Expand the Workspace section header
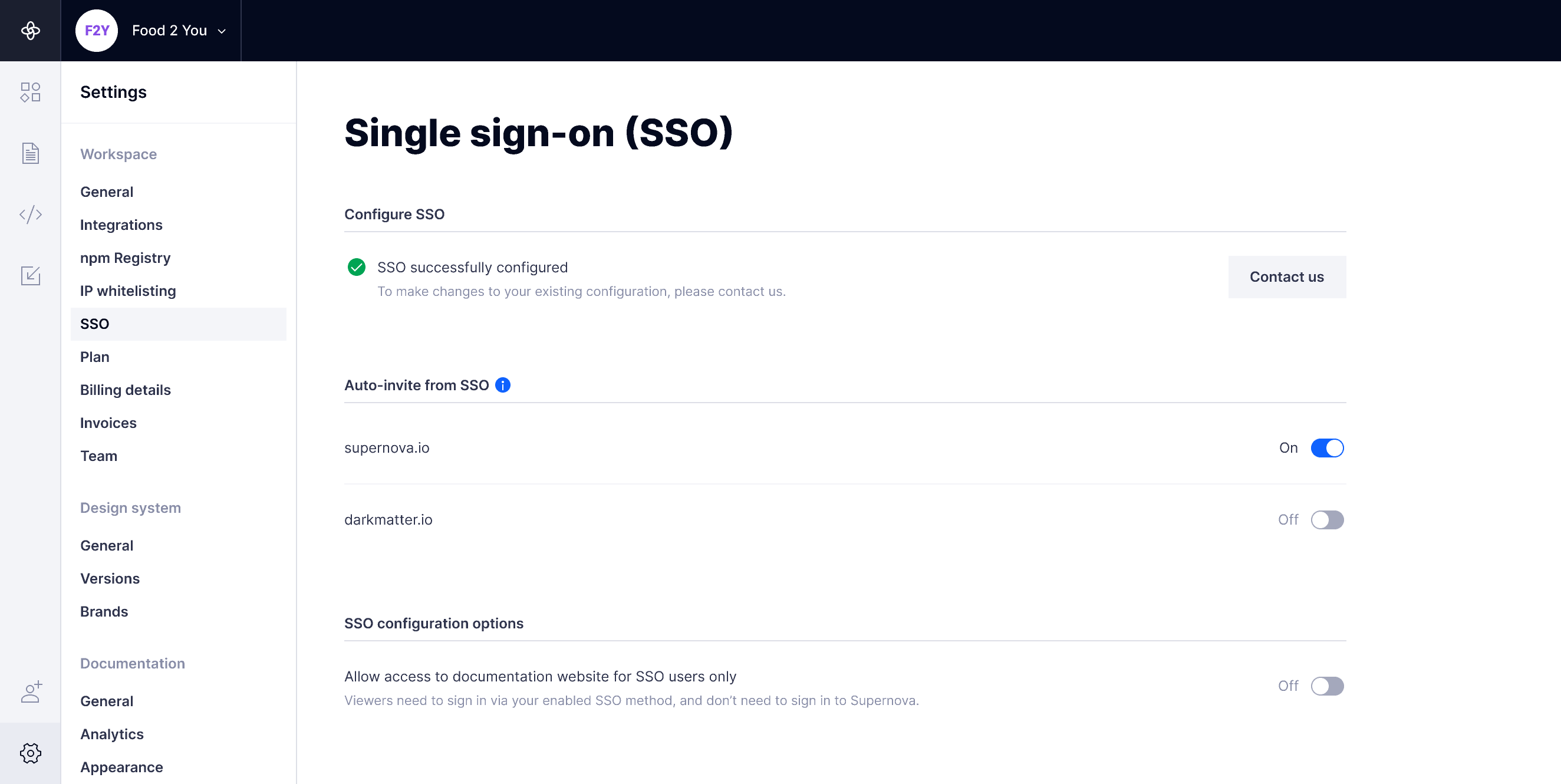Image resolution: width=1561 pixels, height=784 pixels. point(118,154)
